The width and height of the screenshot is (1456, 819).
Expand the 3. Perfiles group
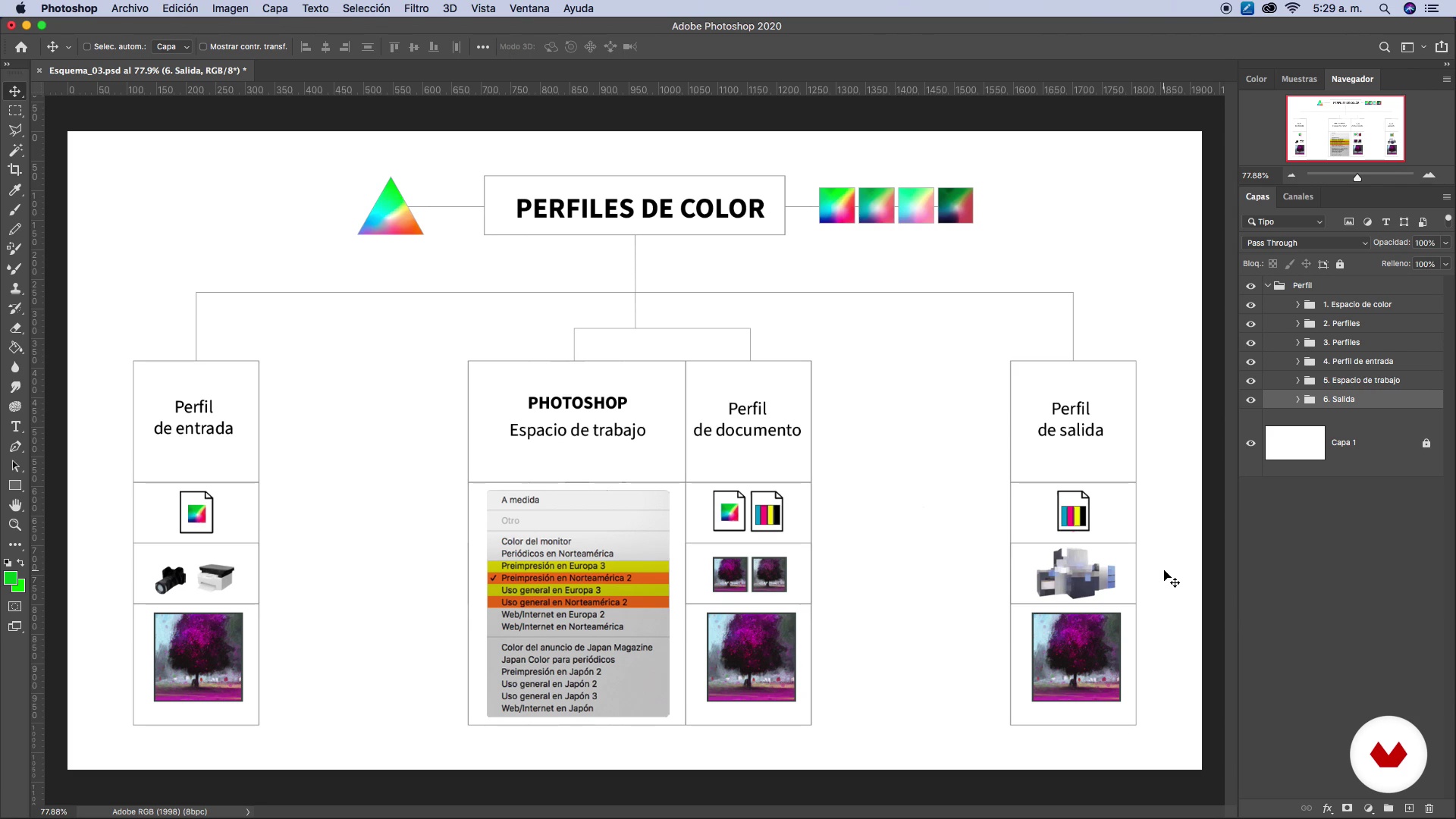(1298, 343)
